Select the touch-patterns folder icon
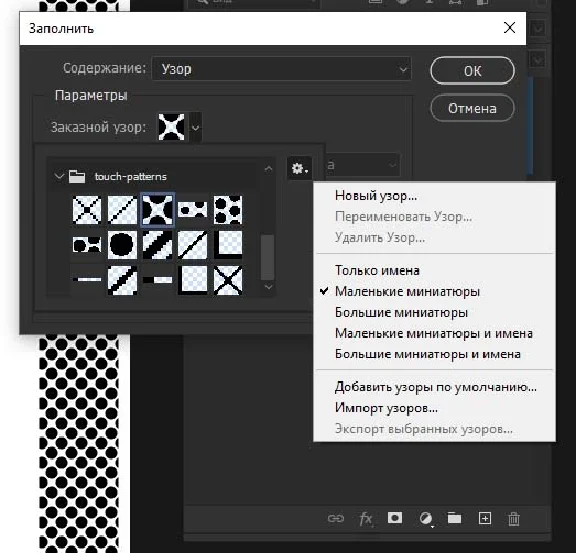Image resolution: width=576 pixels, height=553 pixels. click(77, 177)
